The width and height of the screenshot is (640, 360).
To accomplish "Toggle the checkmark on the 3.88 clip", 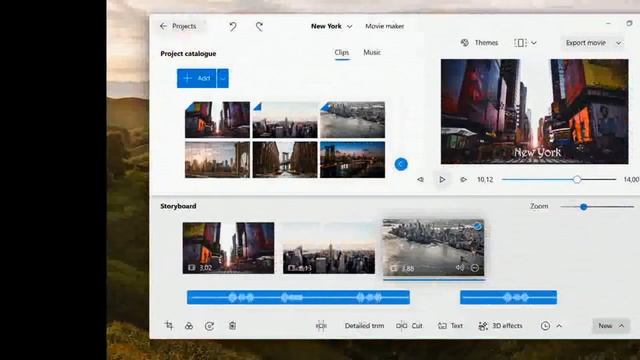I will (477, 226).
